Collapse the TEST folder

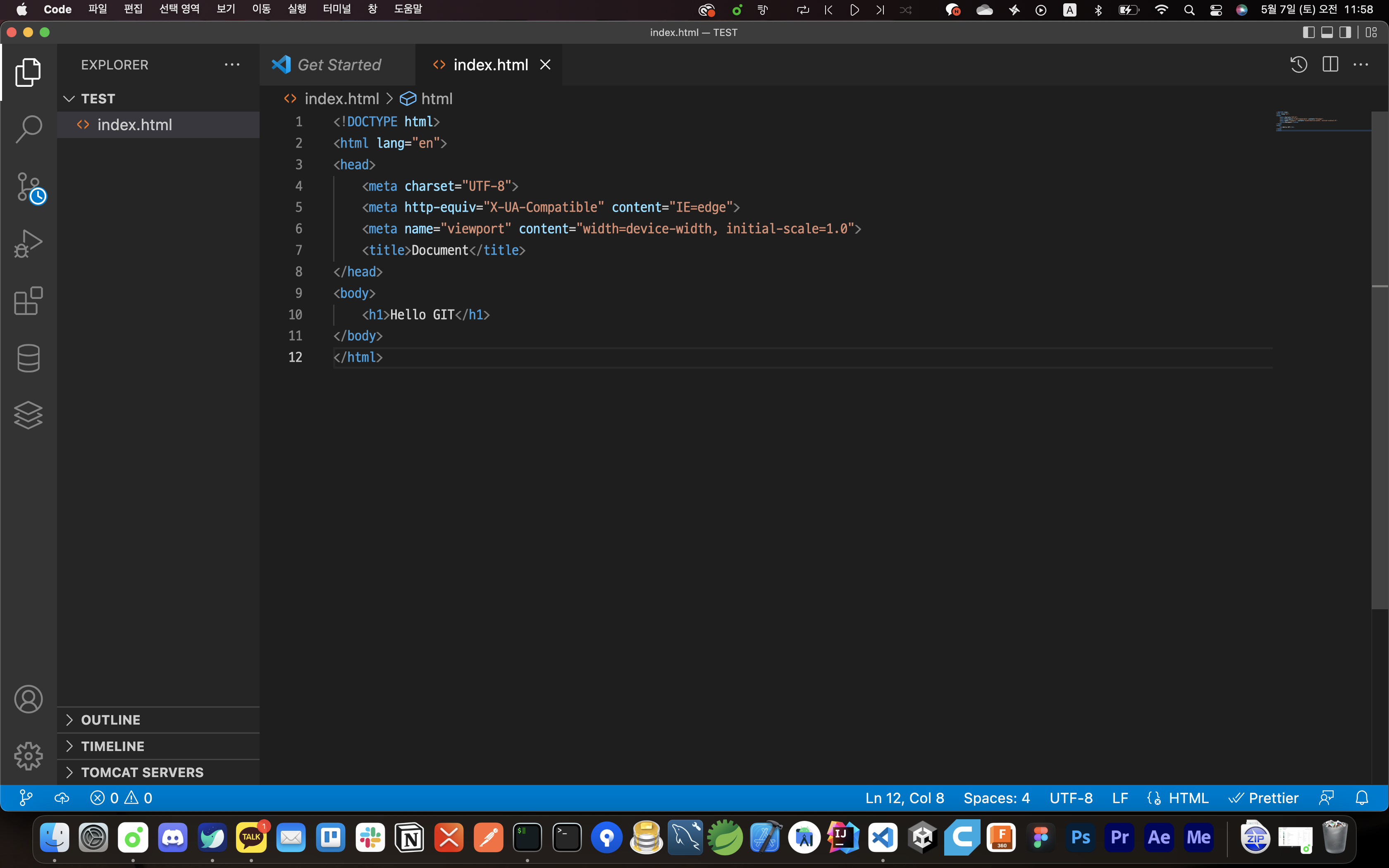(98, 99)
